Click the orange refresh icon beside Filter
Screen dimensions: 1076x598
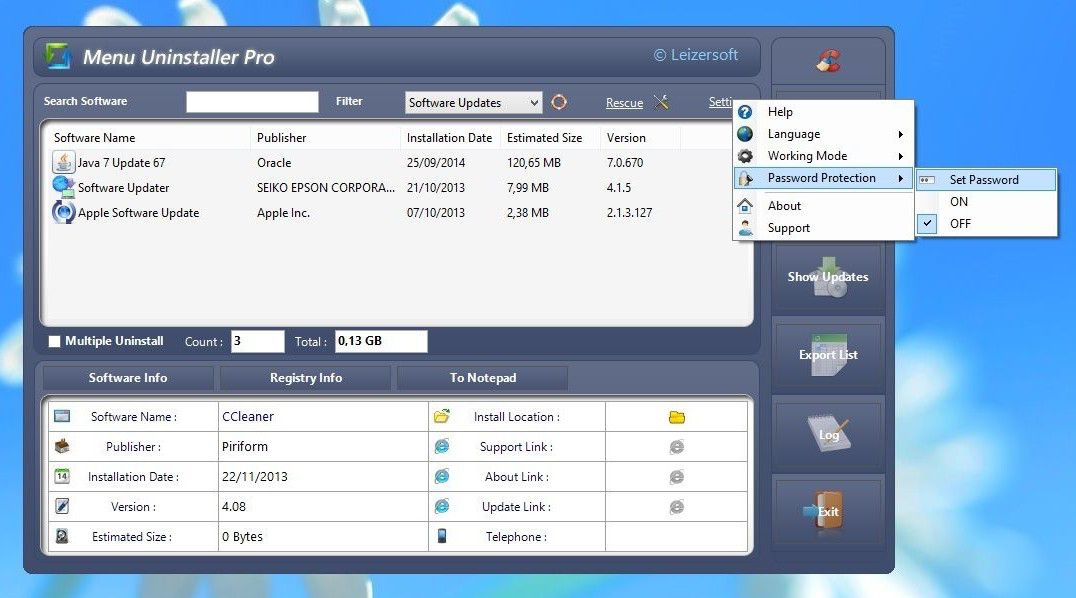pos(559,102)
